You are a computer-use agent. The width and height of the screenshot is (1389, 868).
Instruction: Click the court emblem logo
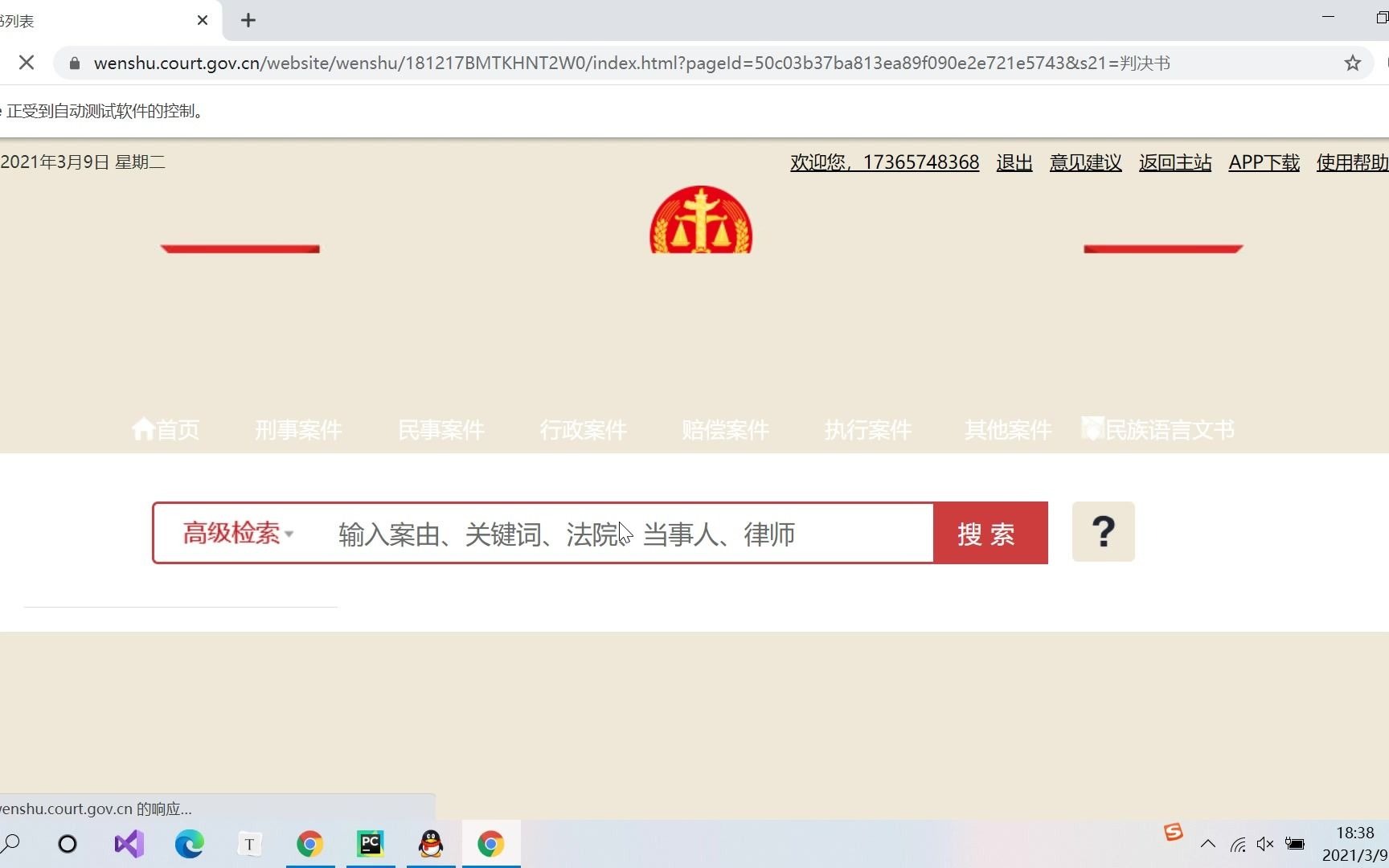[701, 219]
